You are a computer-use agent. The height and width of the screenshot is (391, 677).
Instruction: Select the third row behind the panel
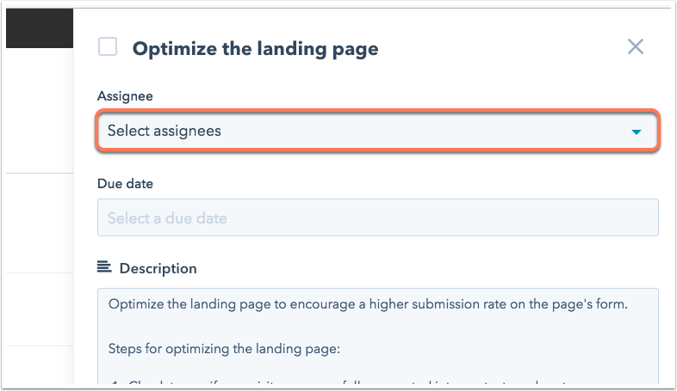click(x=39, y=309)
